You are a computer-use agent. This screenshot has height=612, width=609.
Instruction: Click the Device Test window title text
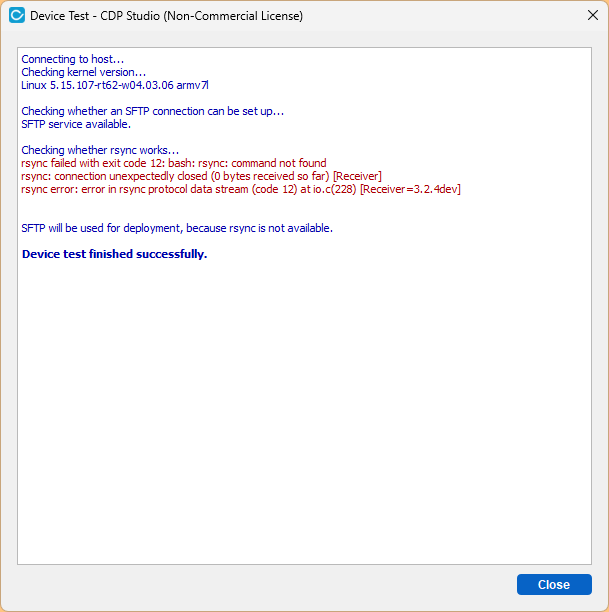point(166,16)
